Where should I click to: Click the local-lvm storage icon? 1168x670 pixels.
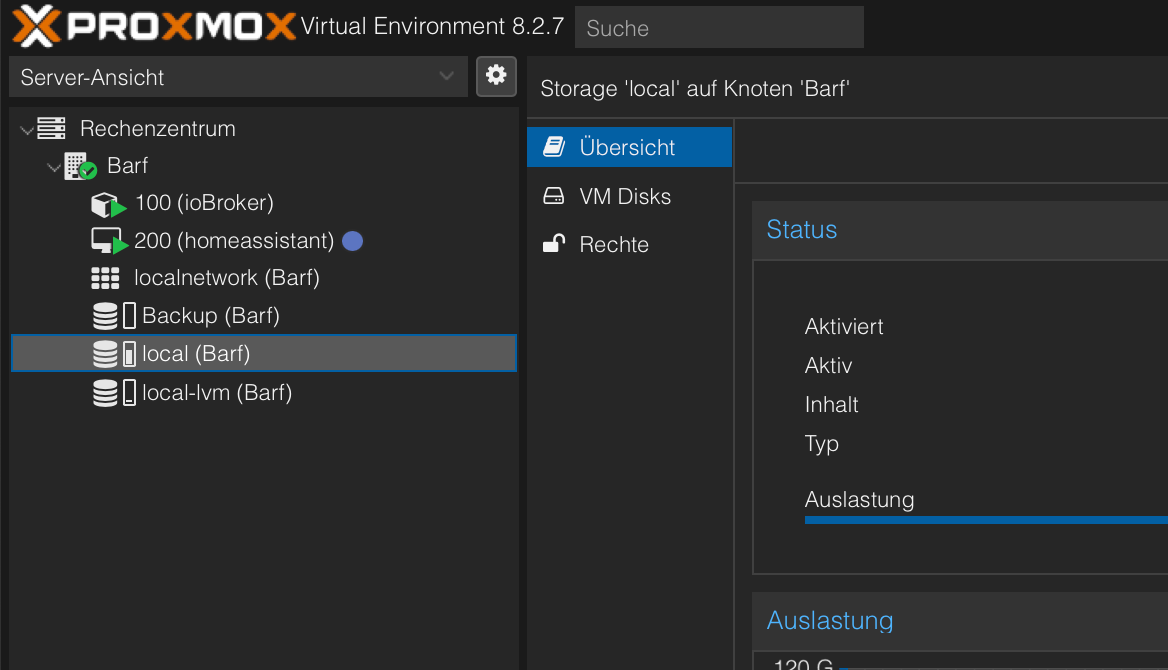click(105, 393)
